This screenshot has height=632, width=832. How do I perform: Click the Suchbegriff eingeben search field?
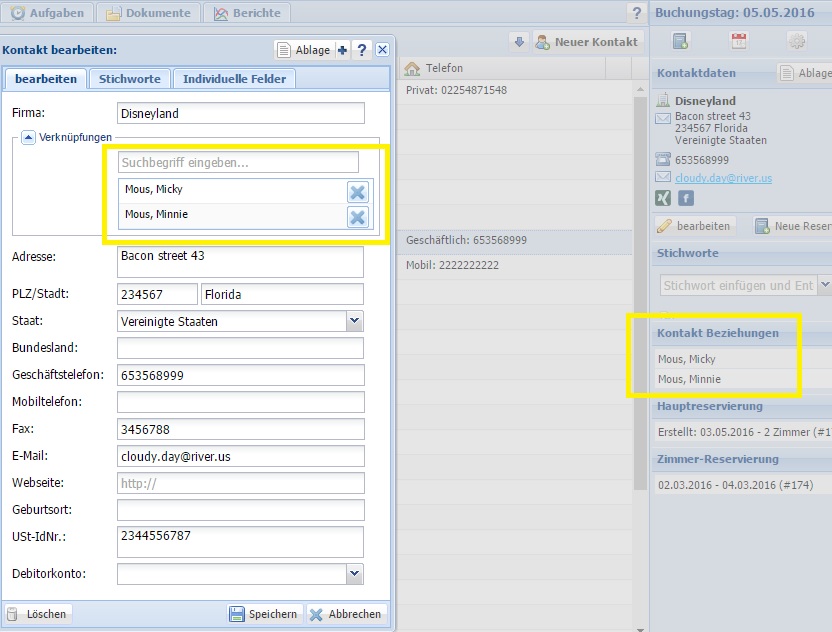237,162
